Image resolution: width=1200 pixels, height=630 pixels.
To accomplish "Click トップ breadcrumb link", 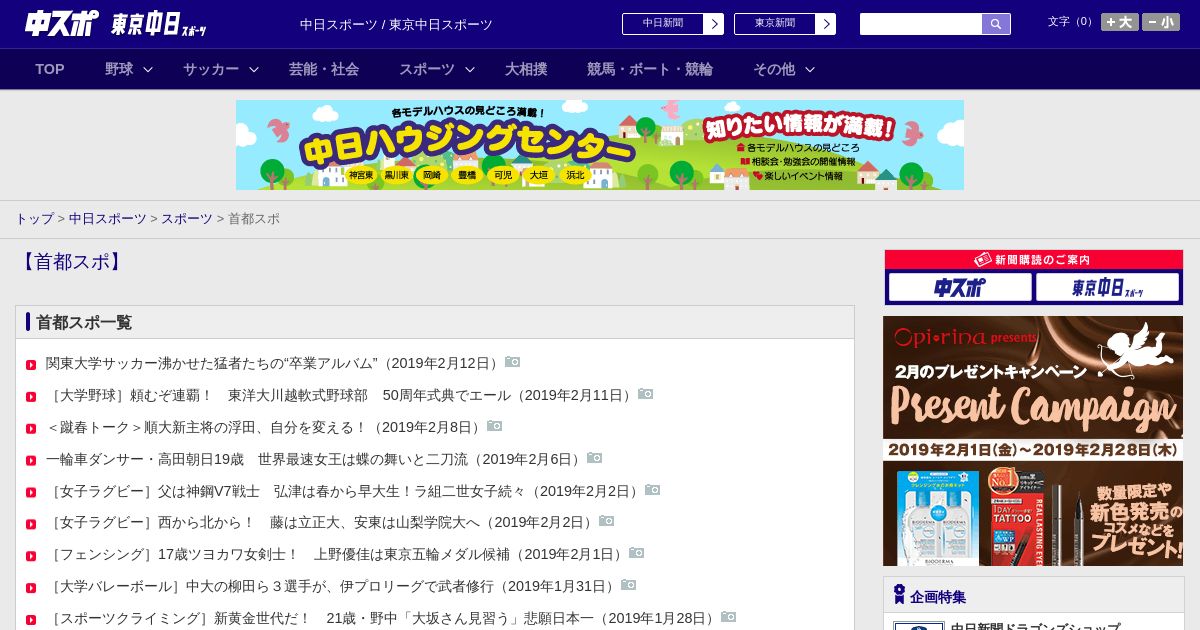I will [x=34, y=218].
